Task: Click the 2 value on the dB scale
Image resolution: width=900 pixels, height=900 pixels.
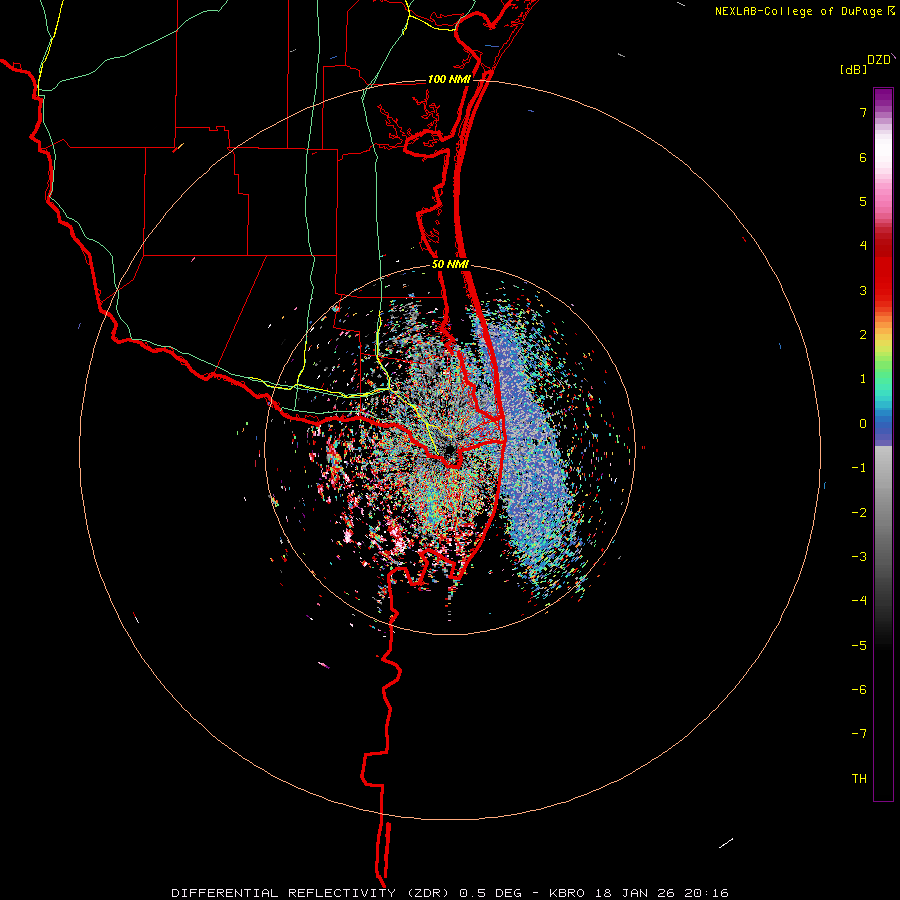Action: tap(863, 335)
